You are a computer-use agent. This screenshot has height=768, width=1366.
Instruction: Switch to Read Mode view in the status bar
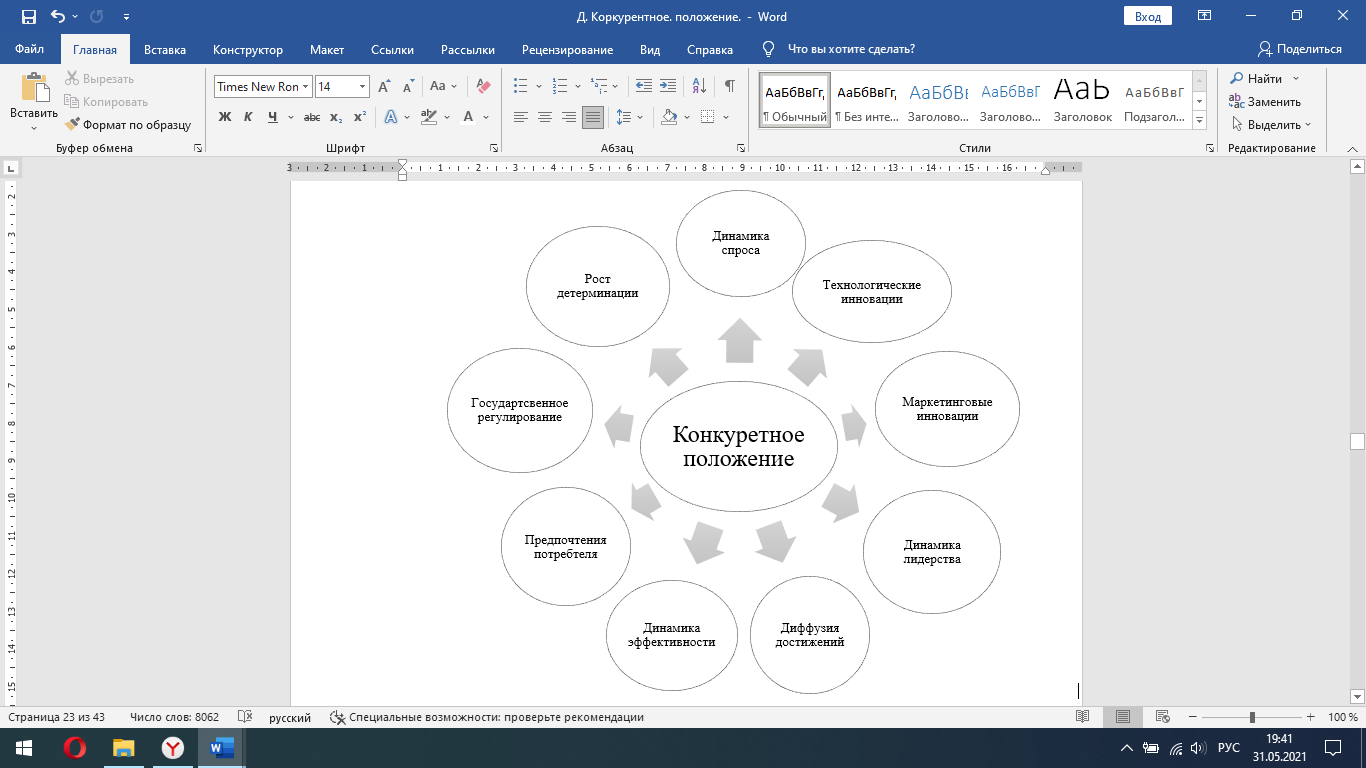tap(1082, 717)
